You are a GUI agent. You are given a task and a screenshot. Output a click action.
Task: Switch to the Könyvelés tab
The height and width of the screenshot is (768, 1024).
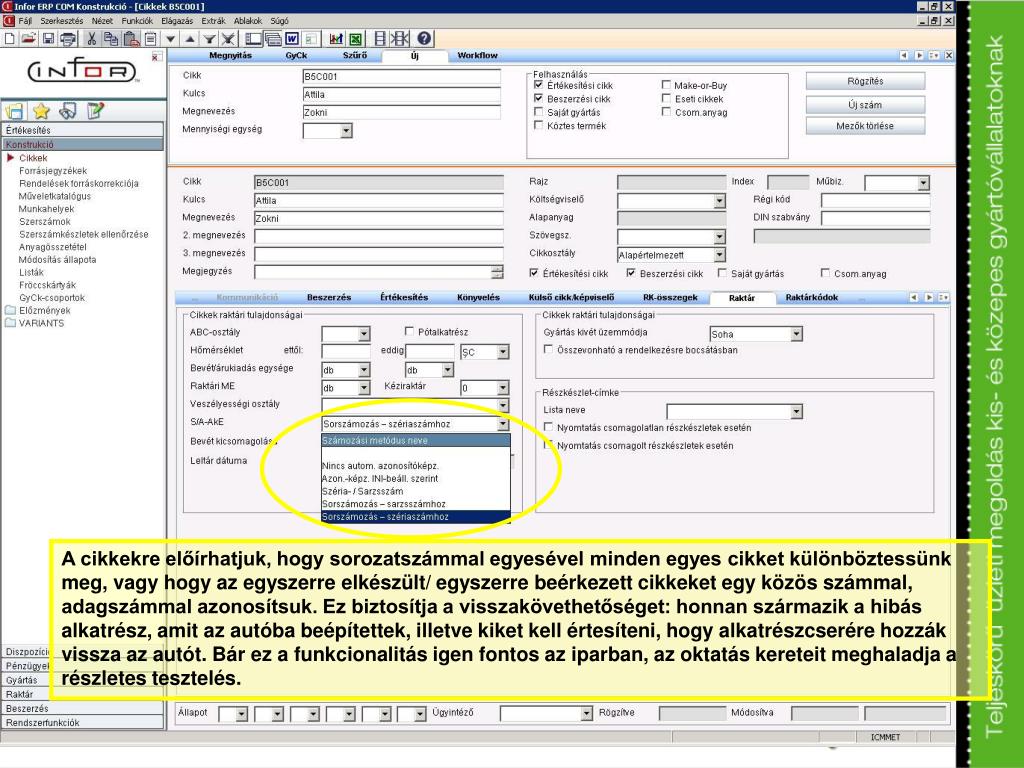[x=479, y=298]
